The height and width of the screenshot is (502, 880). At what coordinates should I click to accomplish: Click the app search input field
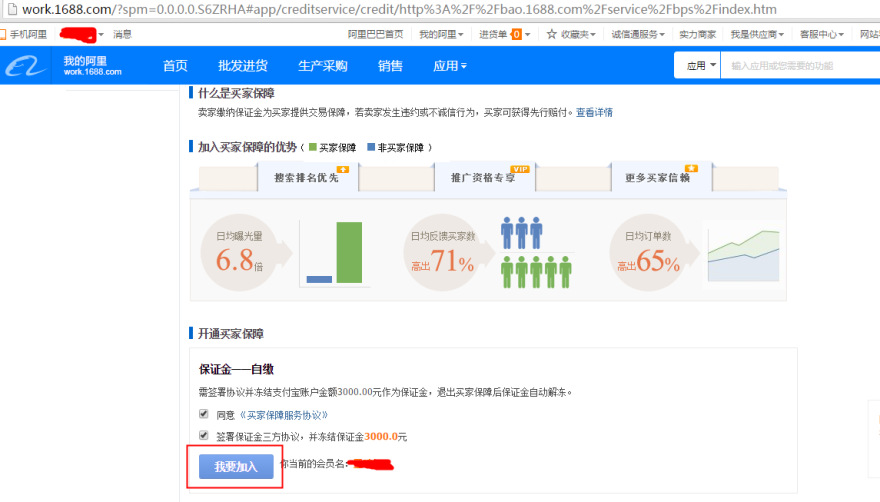(x=801, y=66)
